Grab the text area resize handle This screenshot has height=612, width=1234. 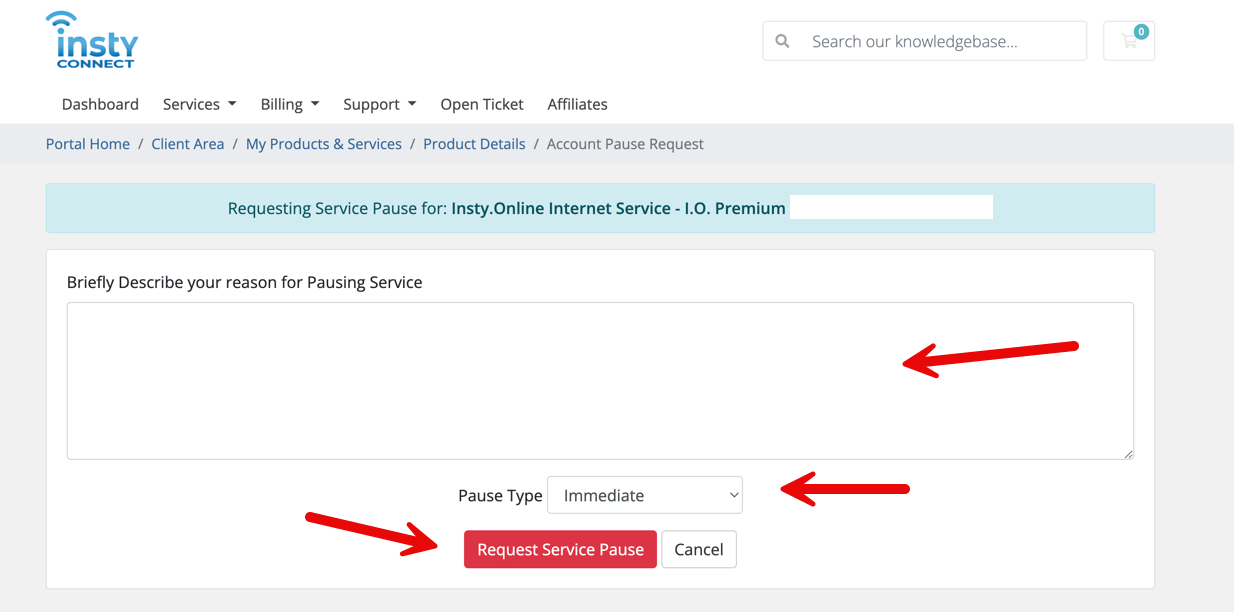1128,454
